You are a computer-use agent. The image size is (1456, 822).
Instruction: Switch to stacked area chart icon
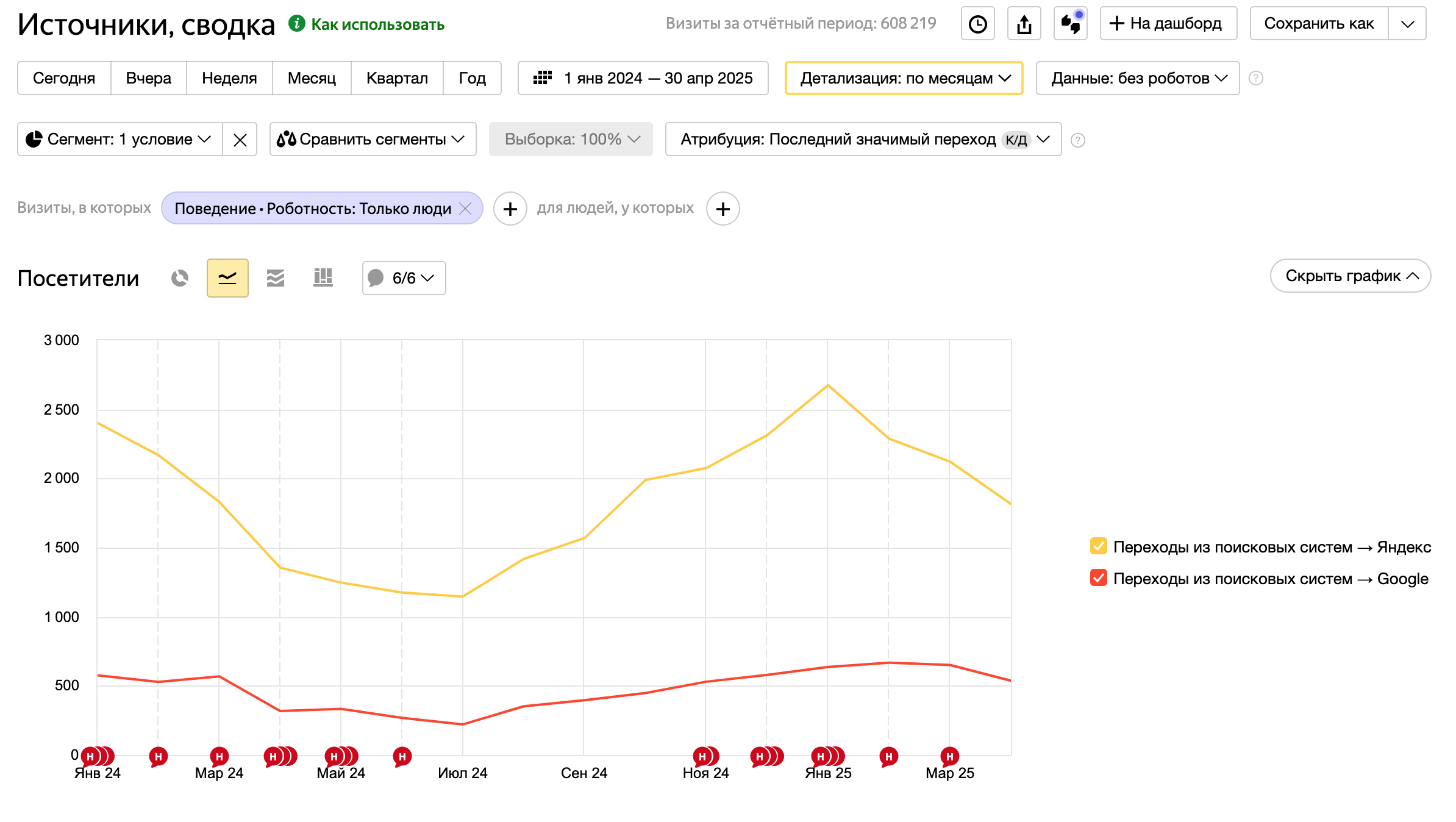click(276, 278)
